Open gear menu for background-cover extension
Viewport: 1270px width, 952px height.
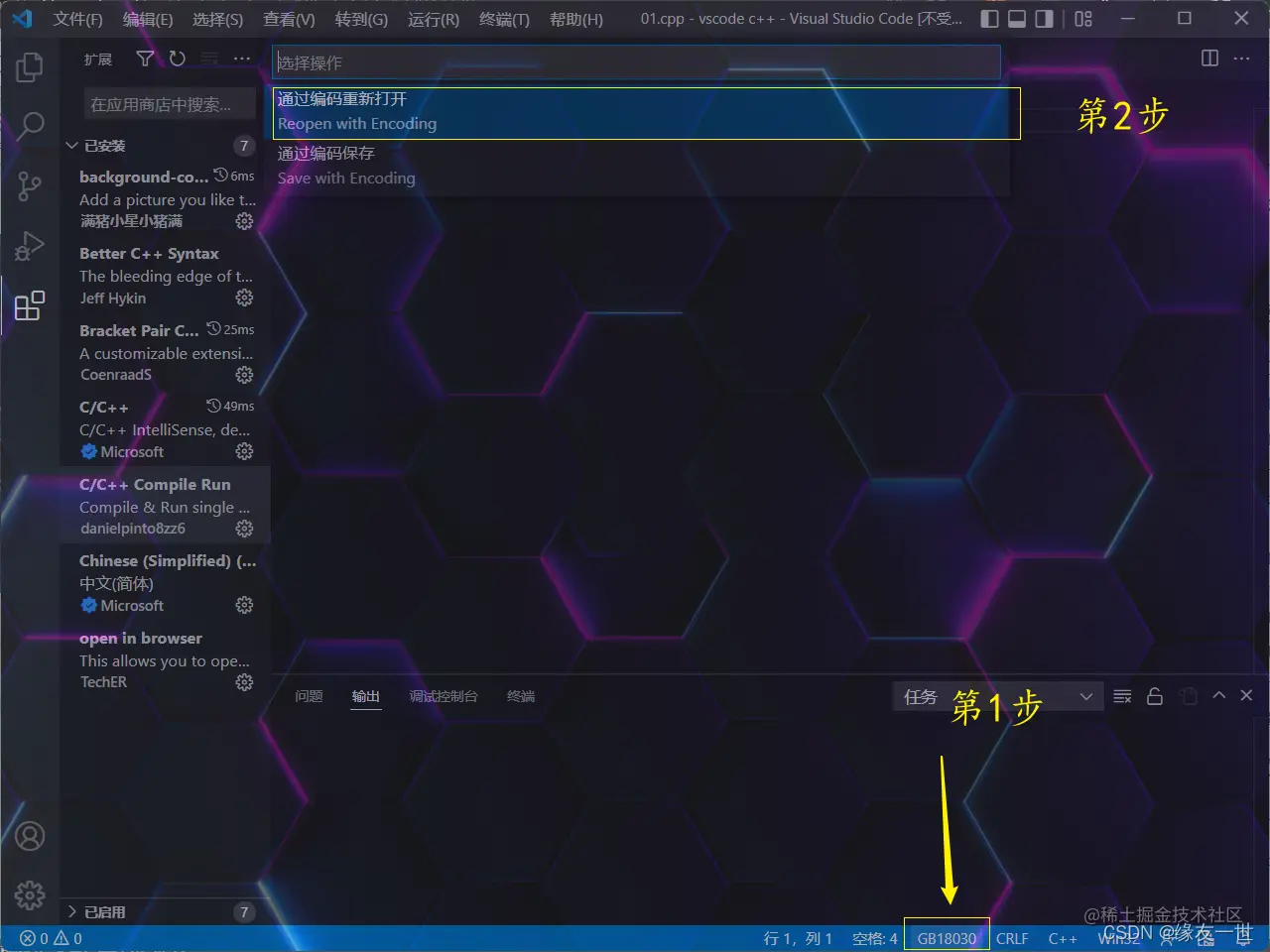click(x=244, y=221)
